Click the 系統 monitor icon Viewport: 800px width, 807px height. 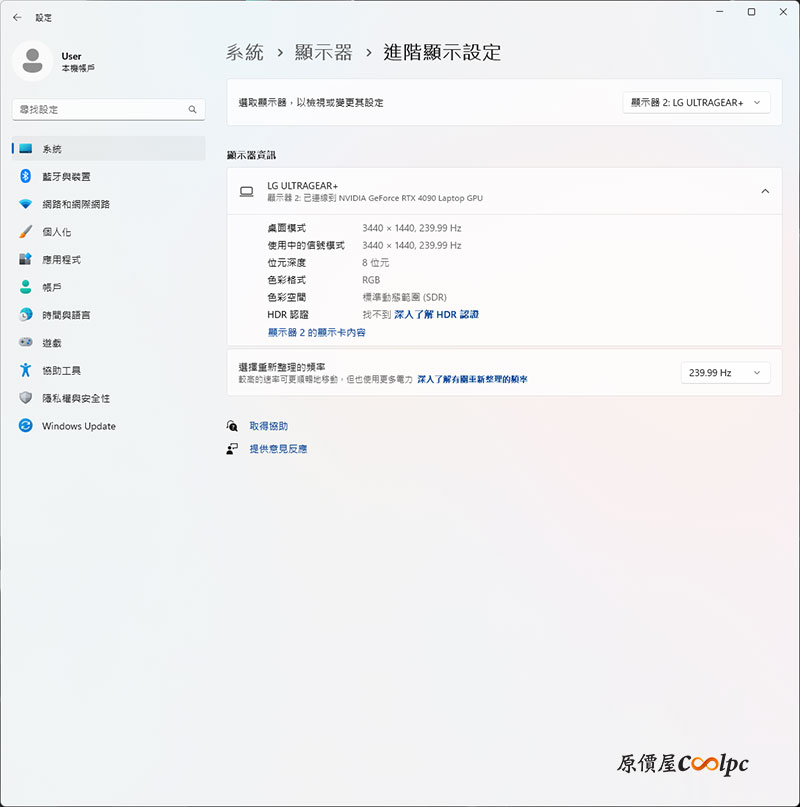point(26,149)
